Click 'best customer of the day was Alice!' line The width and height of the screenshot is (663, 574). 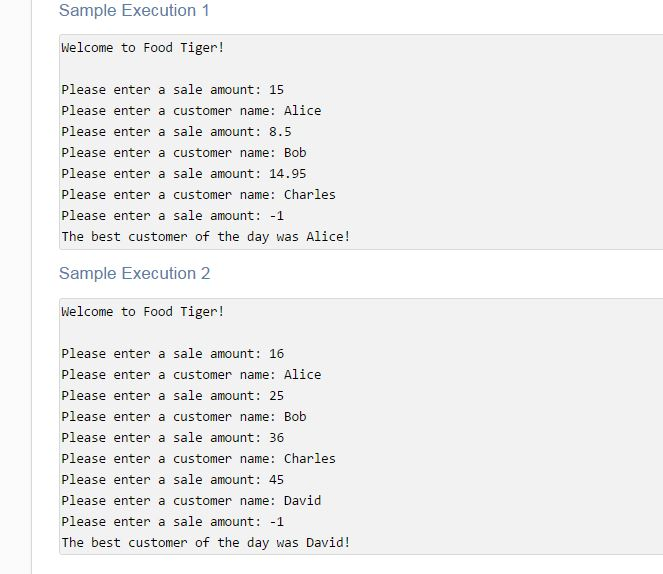tap(206, 237)
